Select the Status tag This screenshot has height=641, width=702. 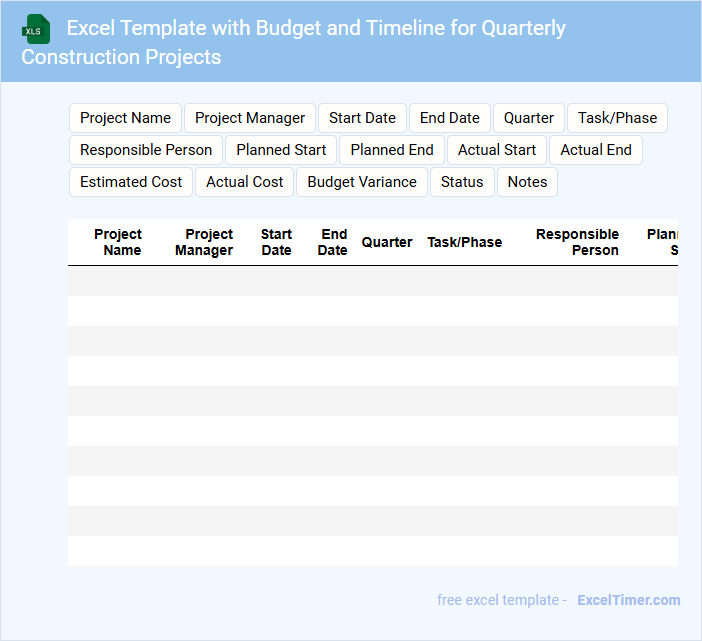pyautogui.click(x=462, y=182)
